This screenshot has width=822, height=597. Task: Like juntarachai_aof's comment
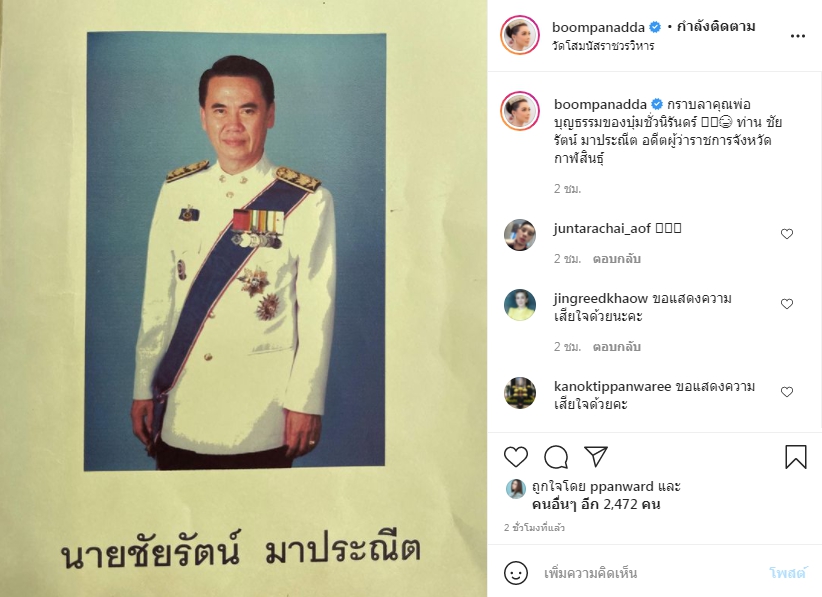point(787,234)
